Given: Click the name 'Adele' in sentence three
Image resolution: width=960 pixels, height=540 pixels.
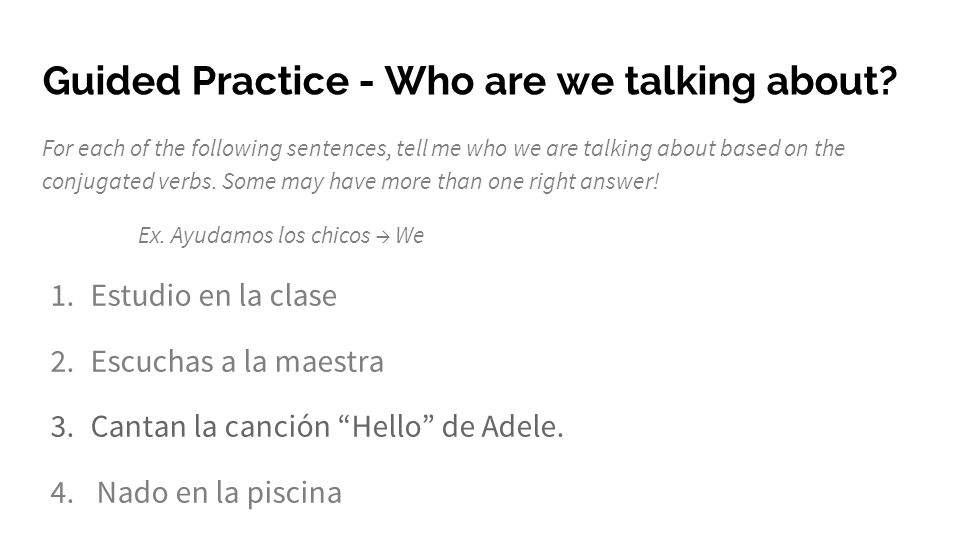Looking at the screenshot, I should pyautogui.click(x=522, y=427).
